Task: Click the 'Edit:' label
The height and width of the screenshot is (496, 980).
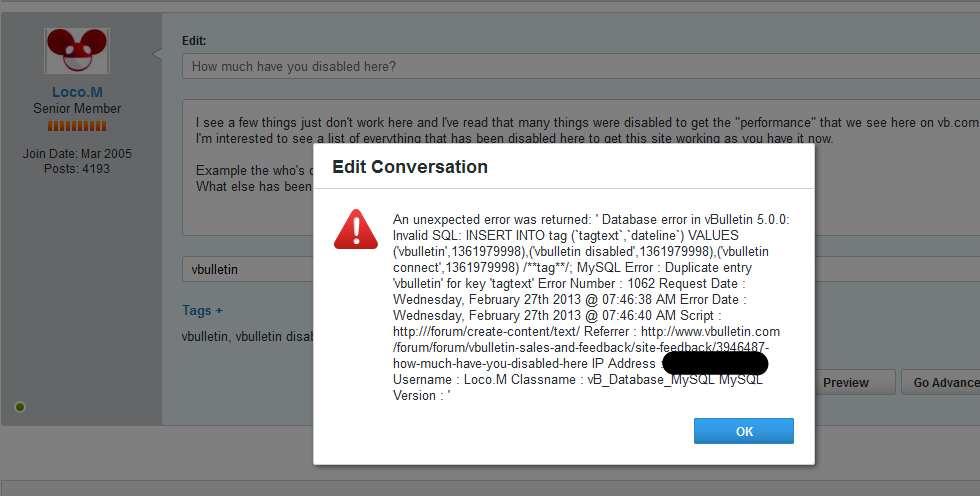Action: tap(194, 41)
